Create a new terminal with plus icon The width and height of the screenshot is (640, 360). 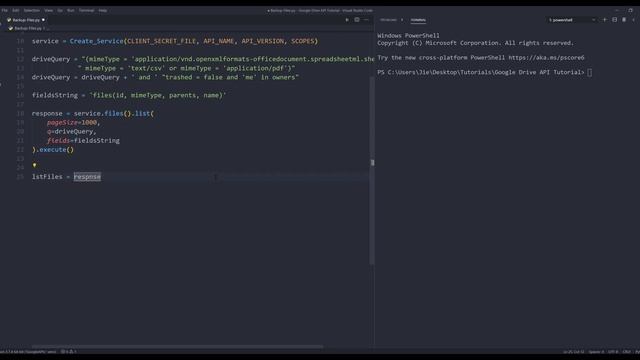[x=605, y=20]
